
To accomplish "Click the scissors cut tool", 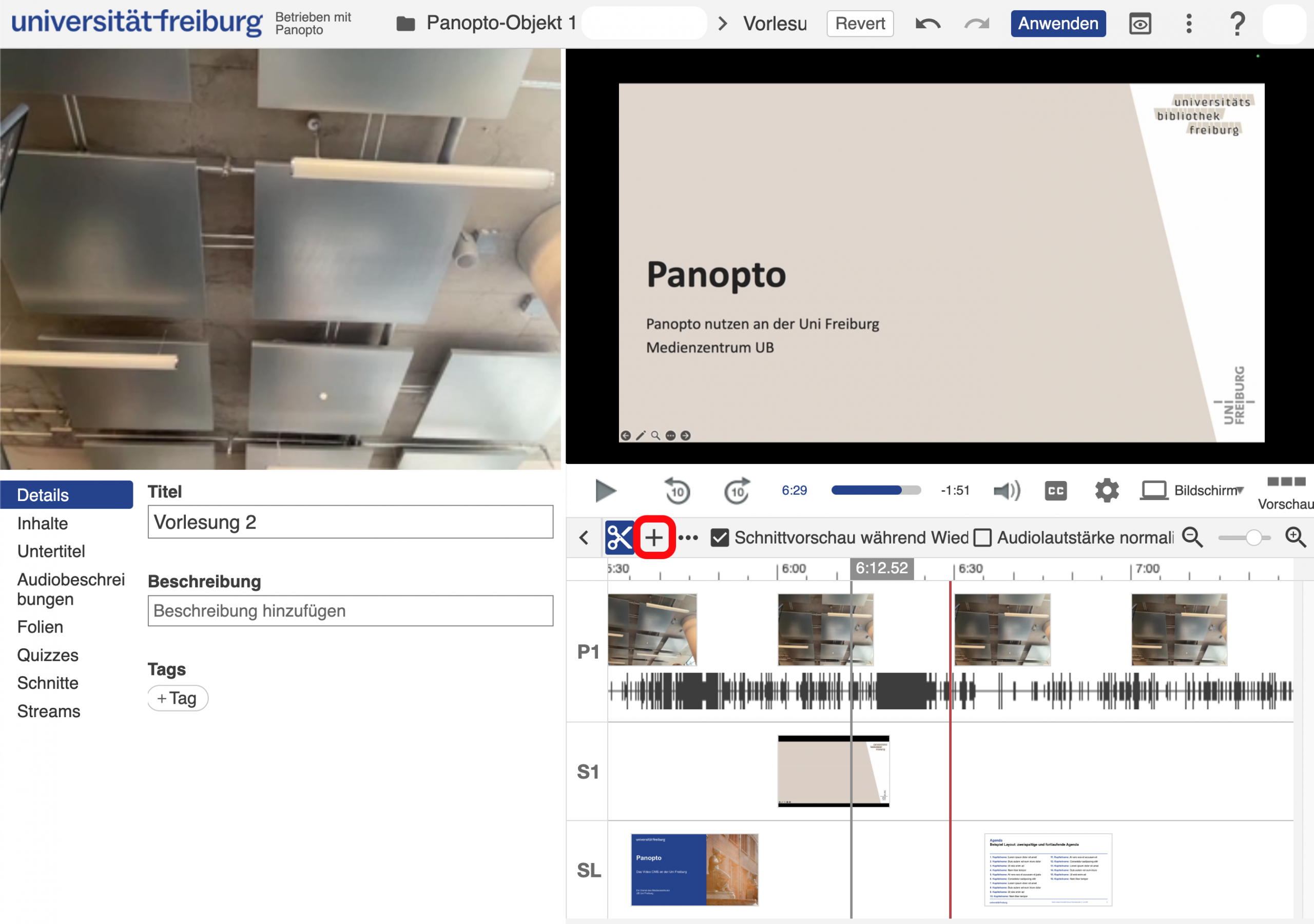I will (619, 537).
